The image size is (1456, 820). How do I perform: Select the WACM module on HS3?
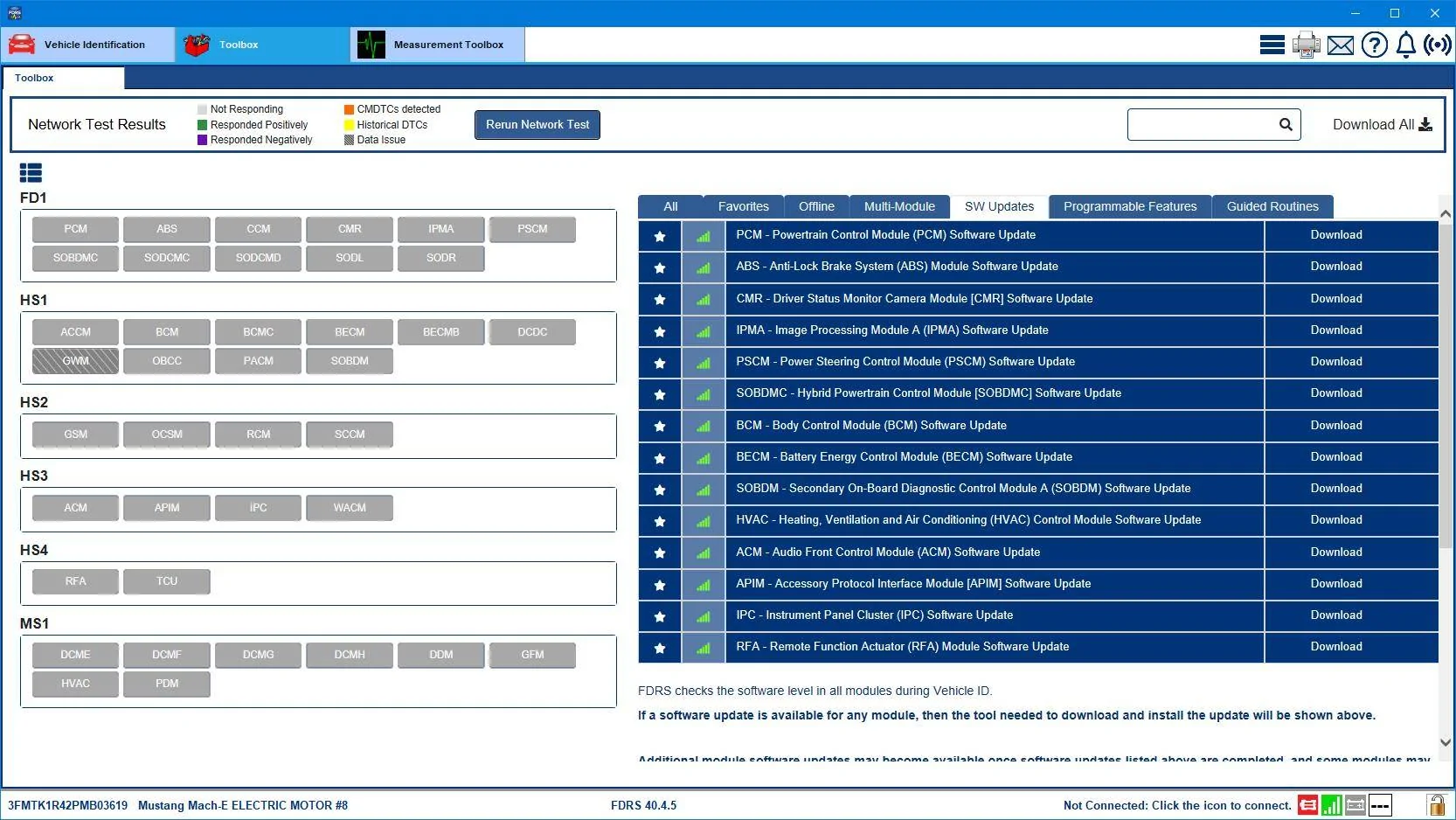[350, 508]
